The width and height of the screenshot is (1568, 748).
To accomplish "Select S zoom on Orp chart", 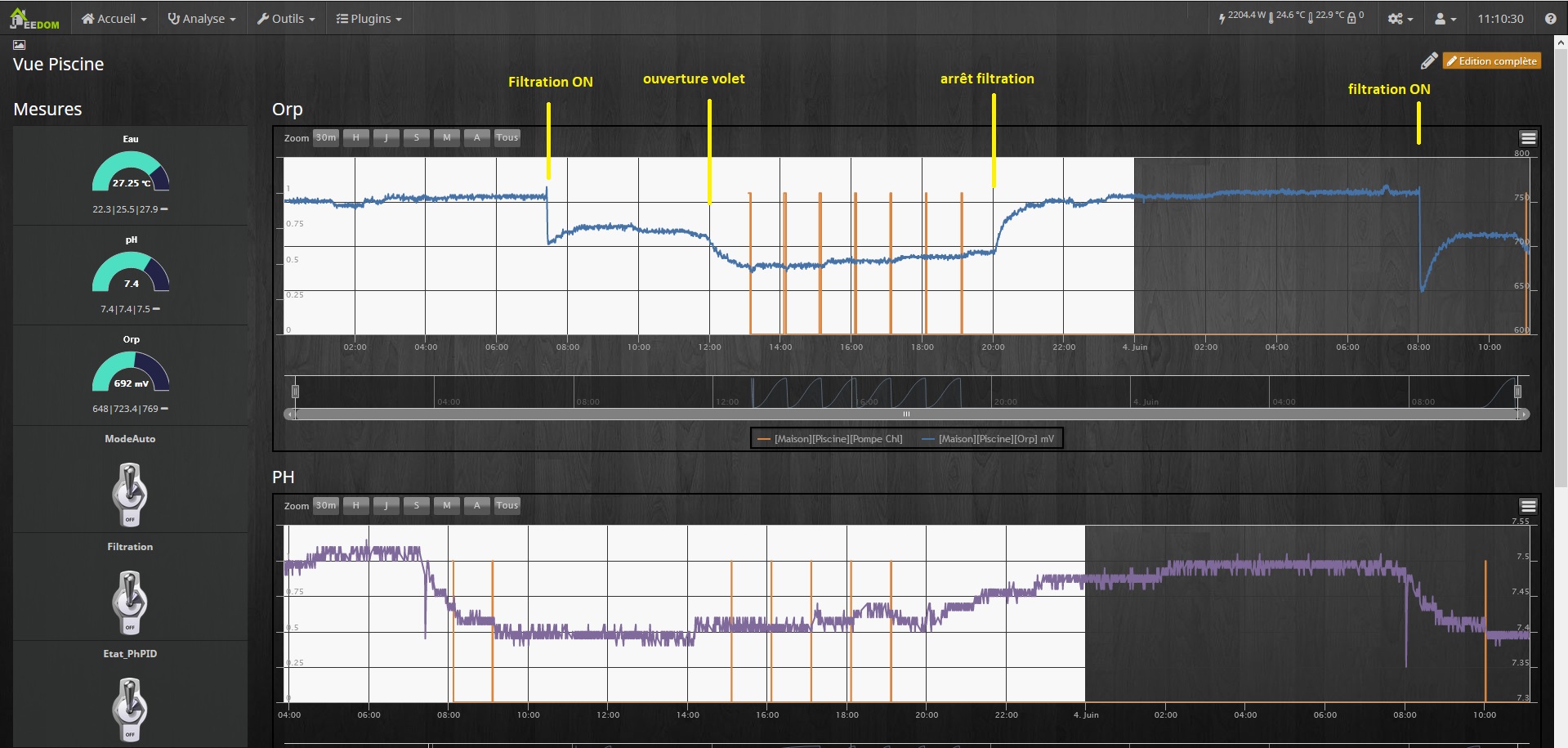I will pyautogui.click(x=417, y=137).
